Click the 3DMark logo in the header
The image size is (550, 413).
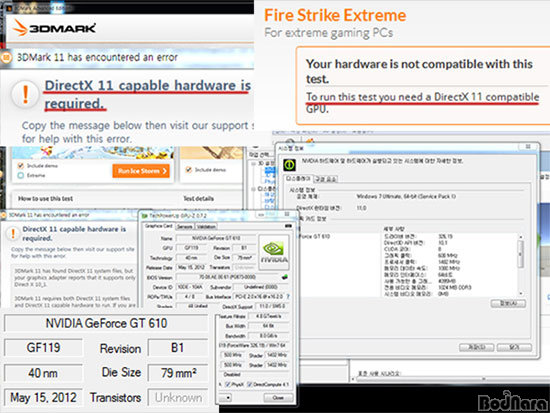tap(54, 28)
